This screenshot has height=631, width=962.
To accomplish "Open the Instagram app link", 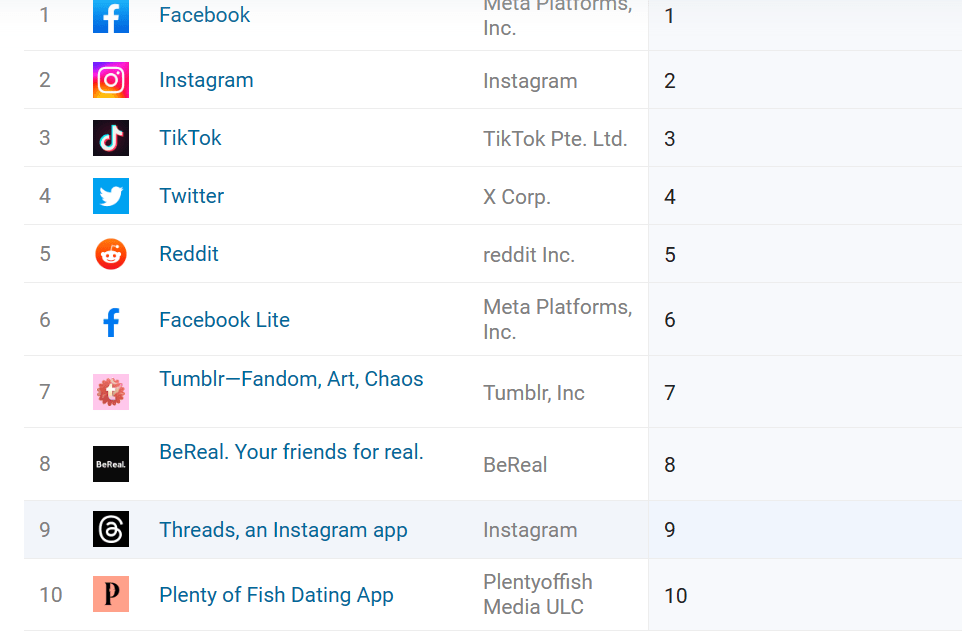I will 206,80.
